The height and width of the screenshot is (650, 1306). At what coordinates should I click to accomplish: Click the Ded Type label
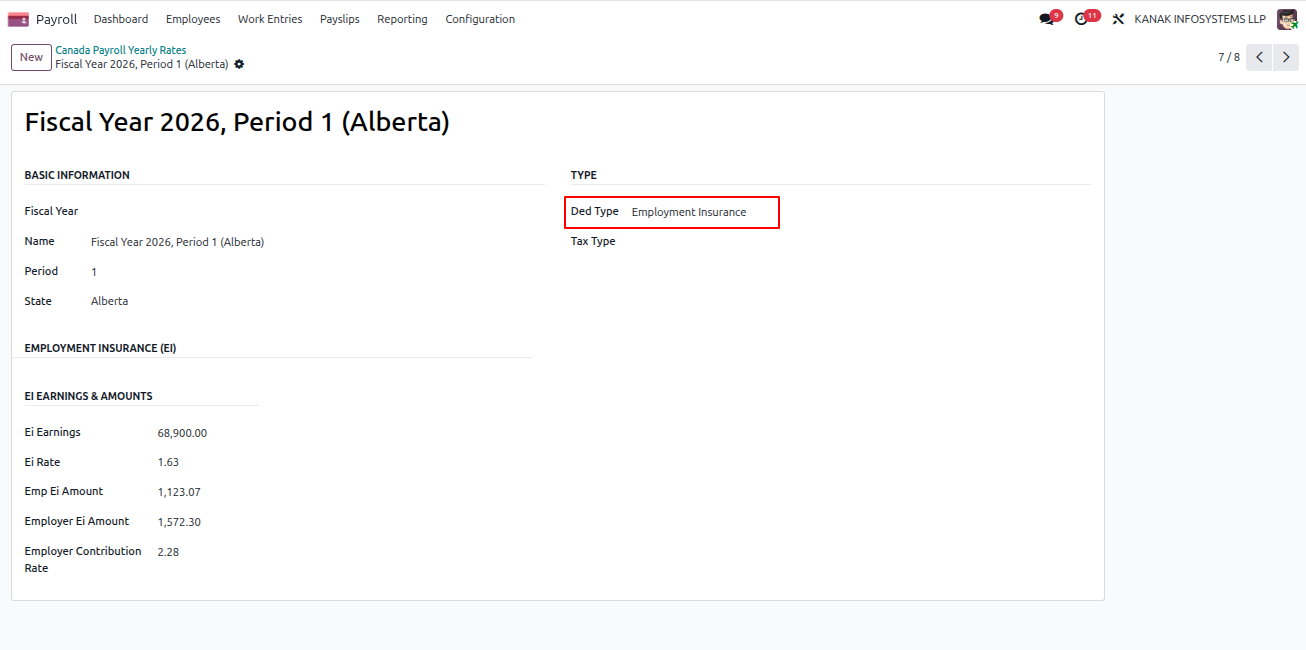[594, 212]
